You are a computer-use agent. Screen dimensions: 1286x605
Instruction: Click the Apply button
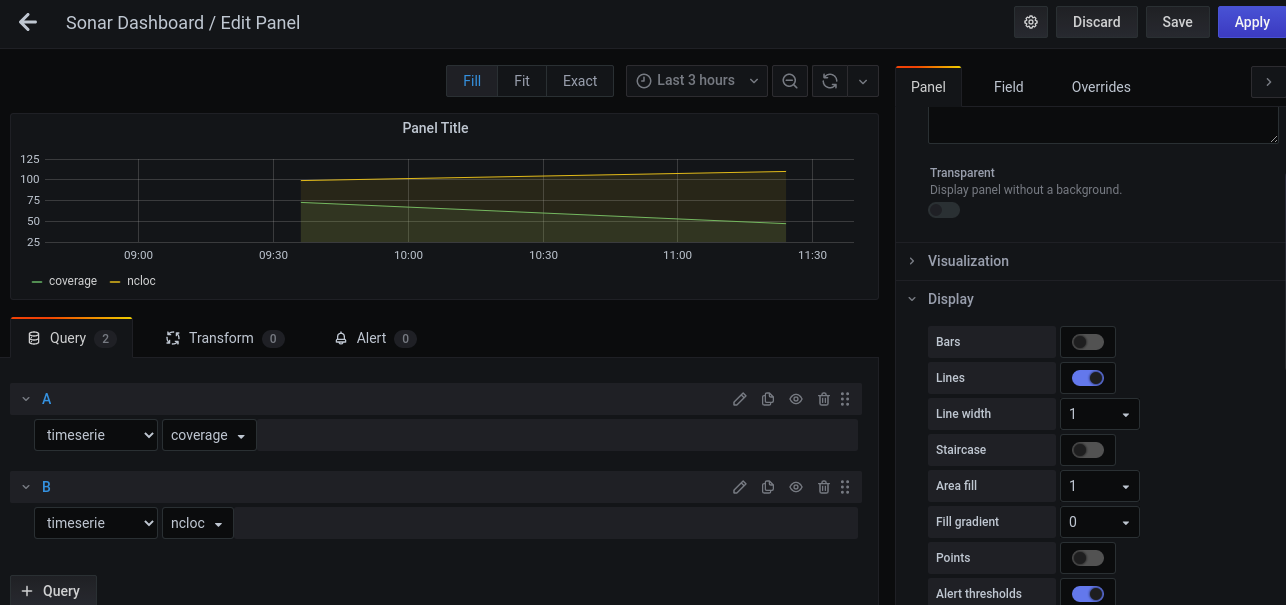1251,22
